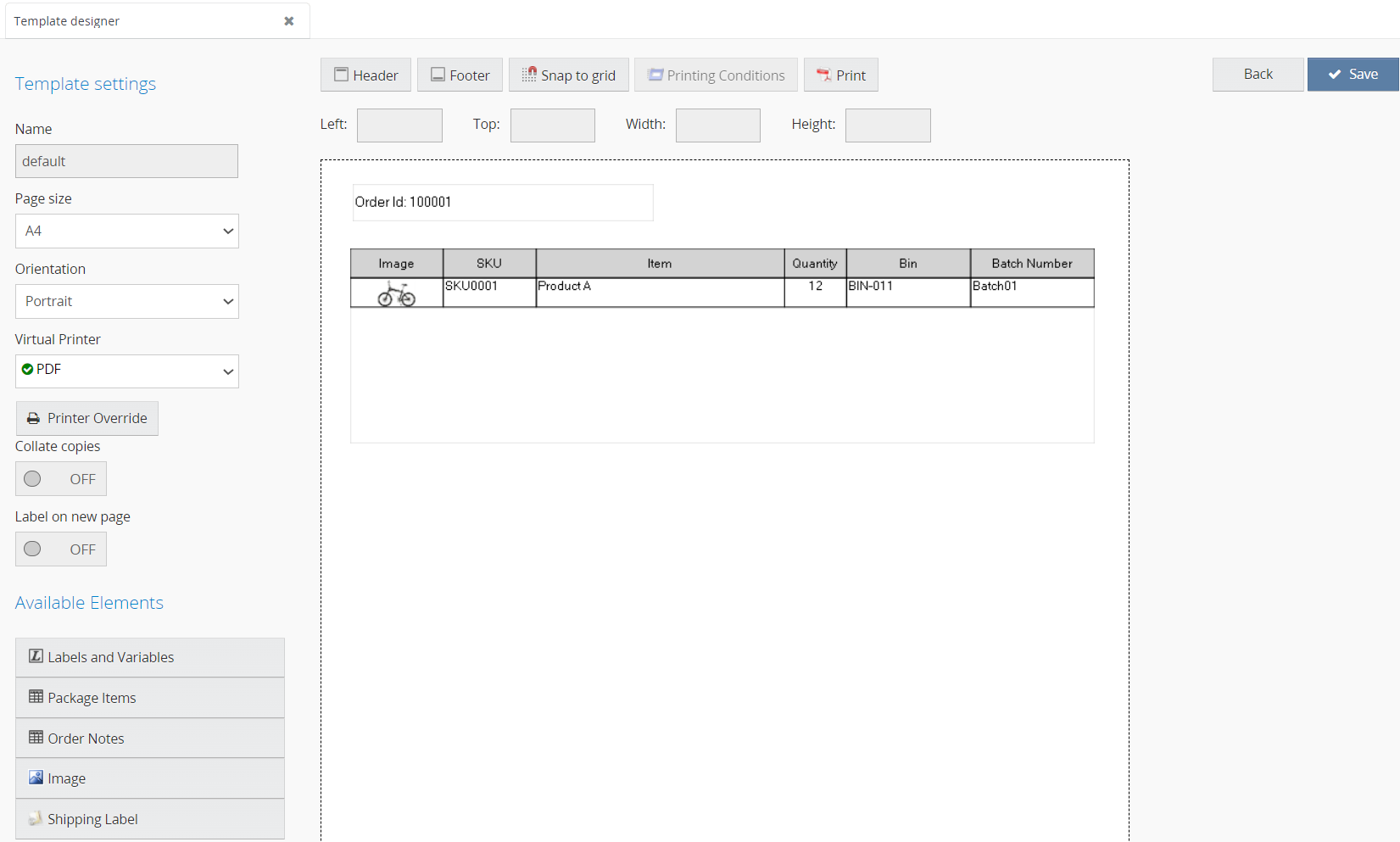This screenshot has height=842, width=1400.
Task: Click the Print icon button
Action: [x=823, y=75]
